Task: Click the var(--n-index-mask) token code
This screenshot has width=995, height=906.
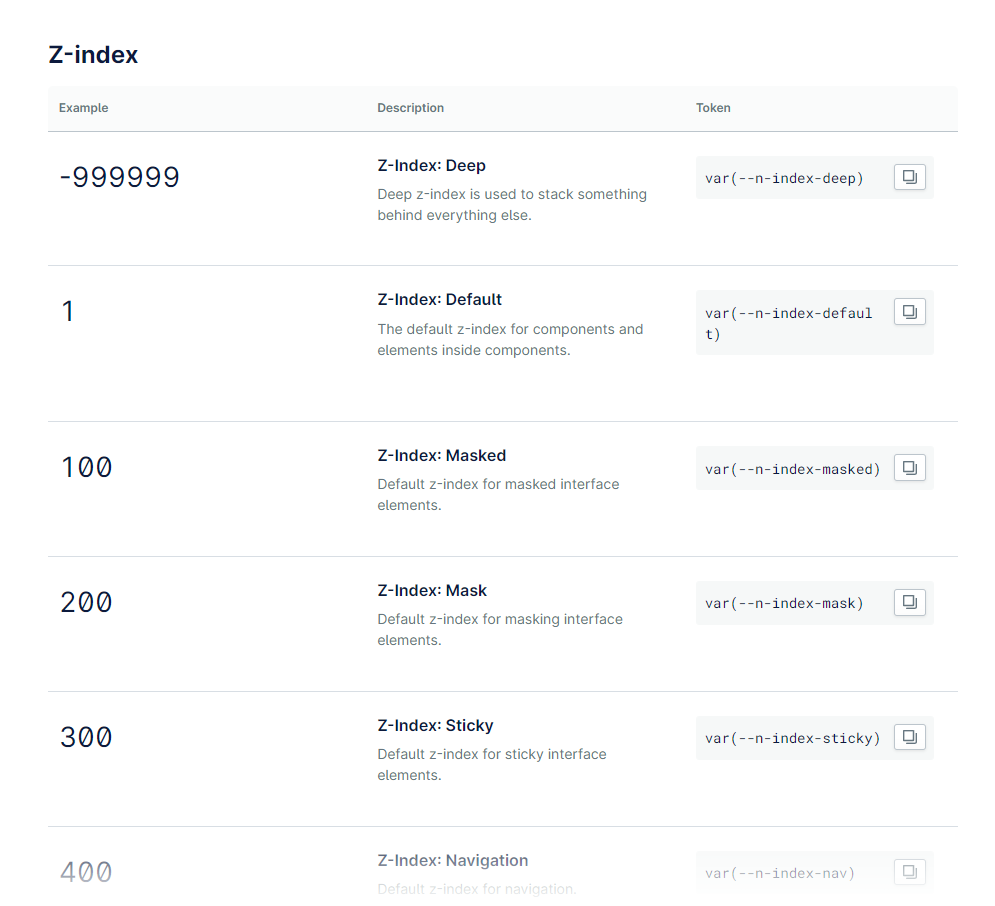Action: point(783,603)
